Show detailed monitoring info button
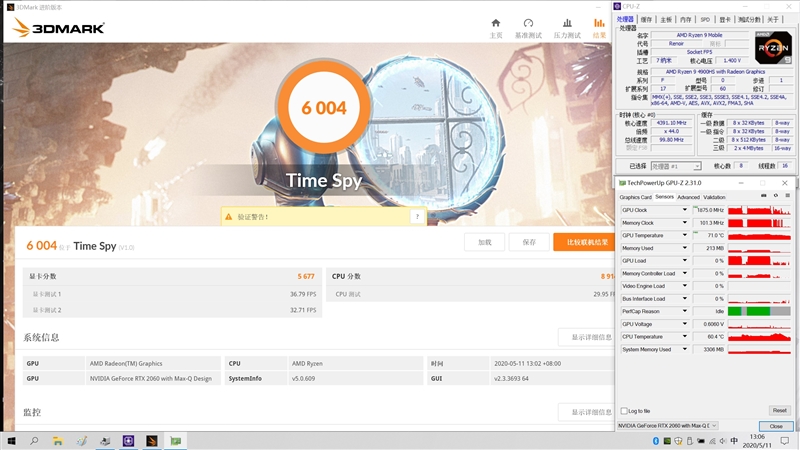800x450 pixels. pos(587,412)
